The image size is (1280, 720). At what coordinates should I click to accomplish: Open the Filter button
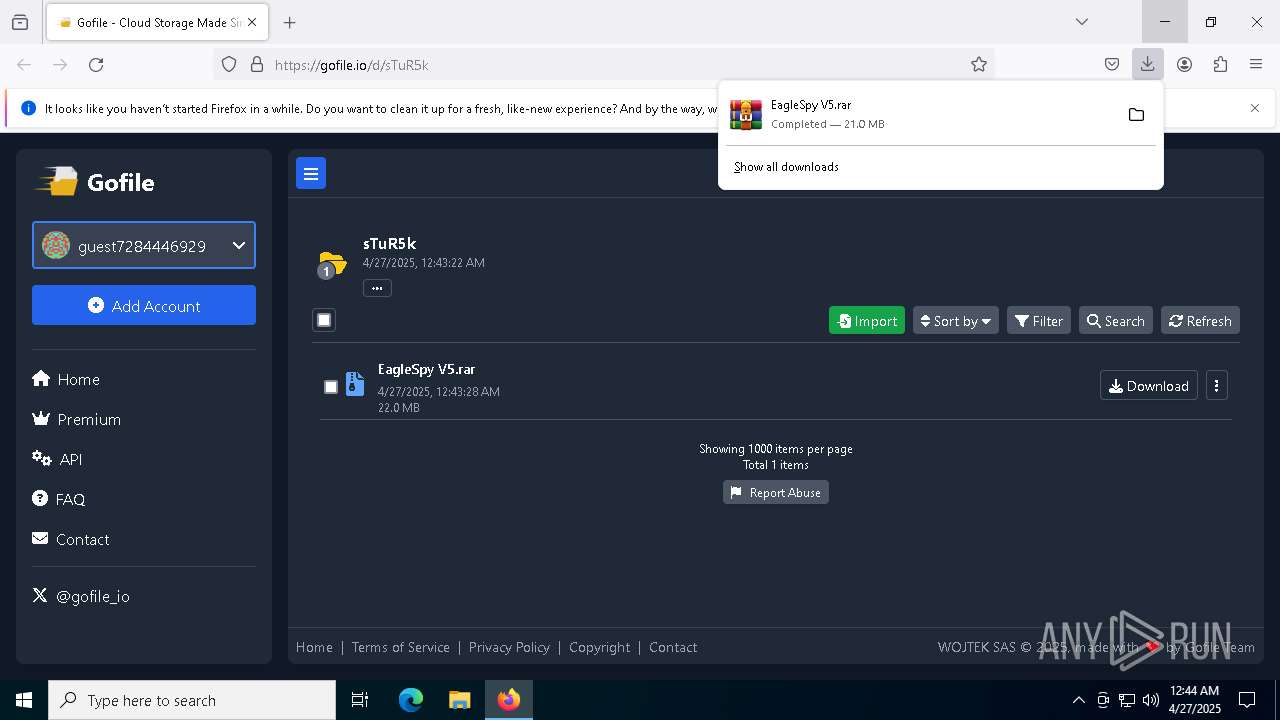click(x=1039, y=321)
